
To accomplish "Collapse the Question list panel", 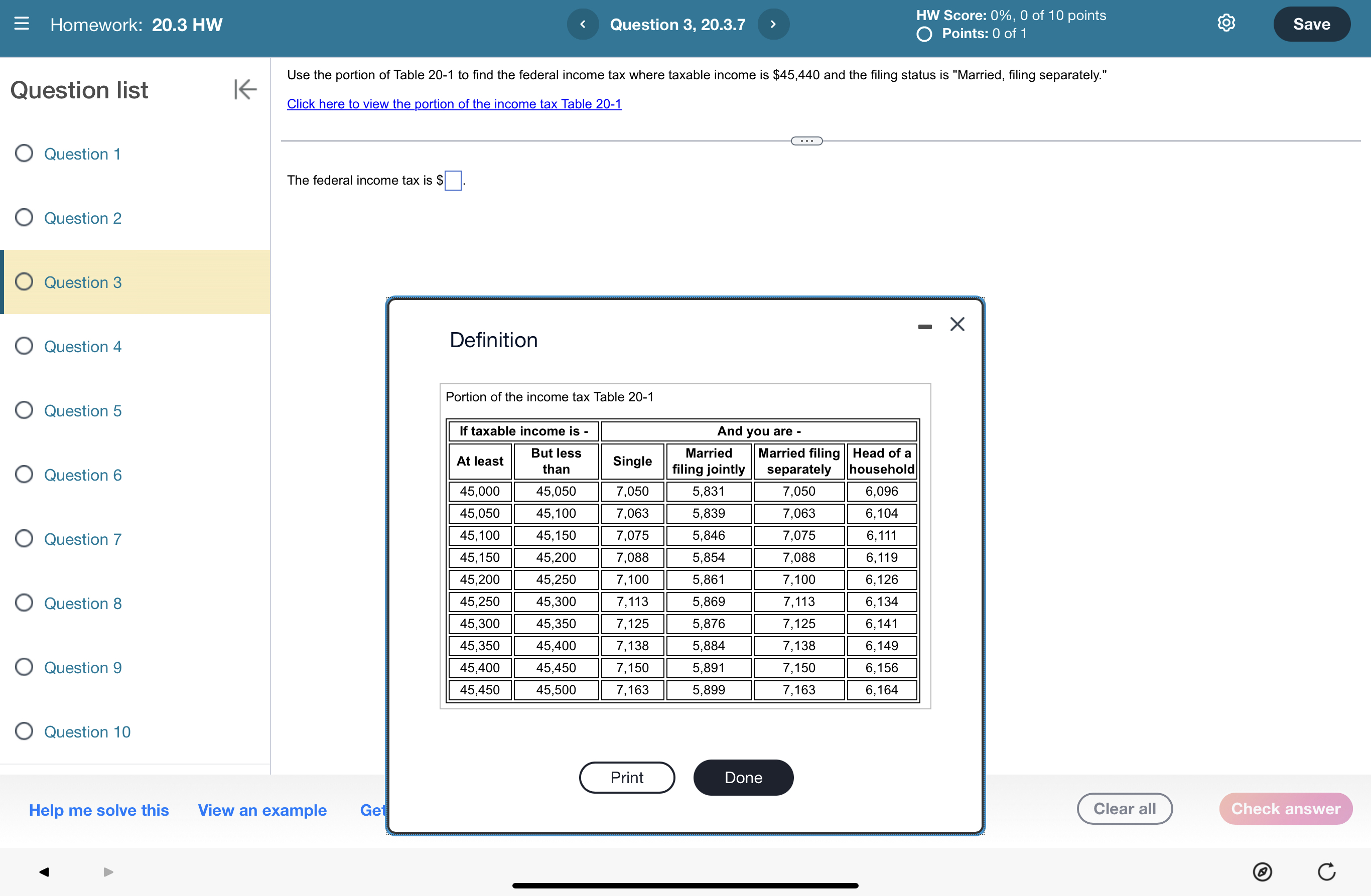I will [245, 89].
